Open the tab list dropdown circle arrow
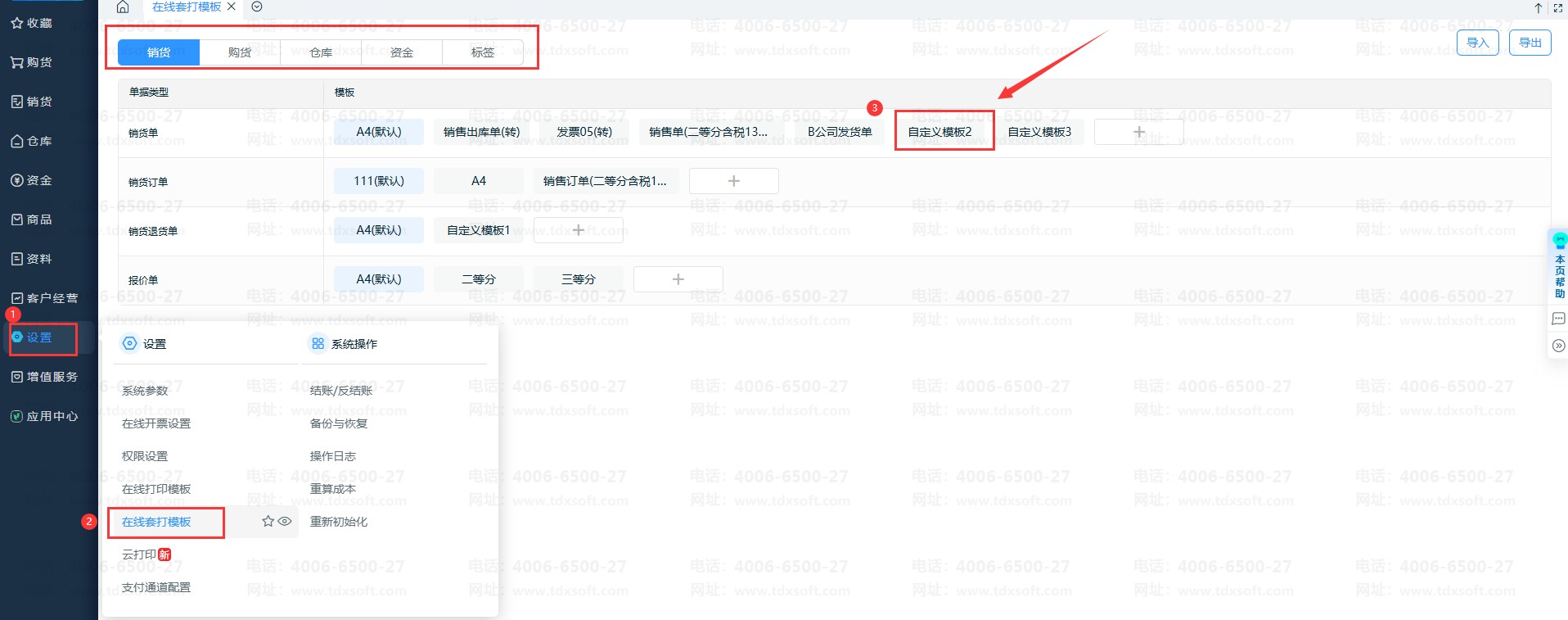This screenshot has width=1568, height=620. 257,7
